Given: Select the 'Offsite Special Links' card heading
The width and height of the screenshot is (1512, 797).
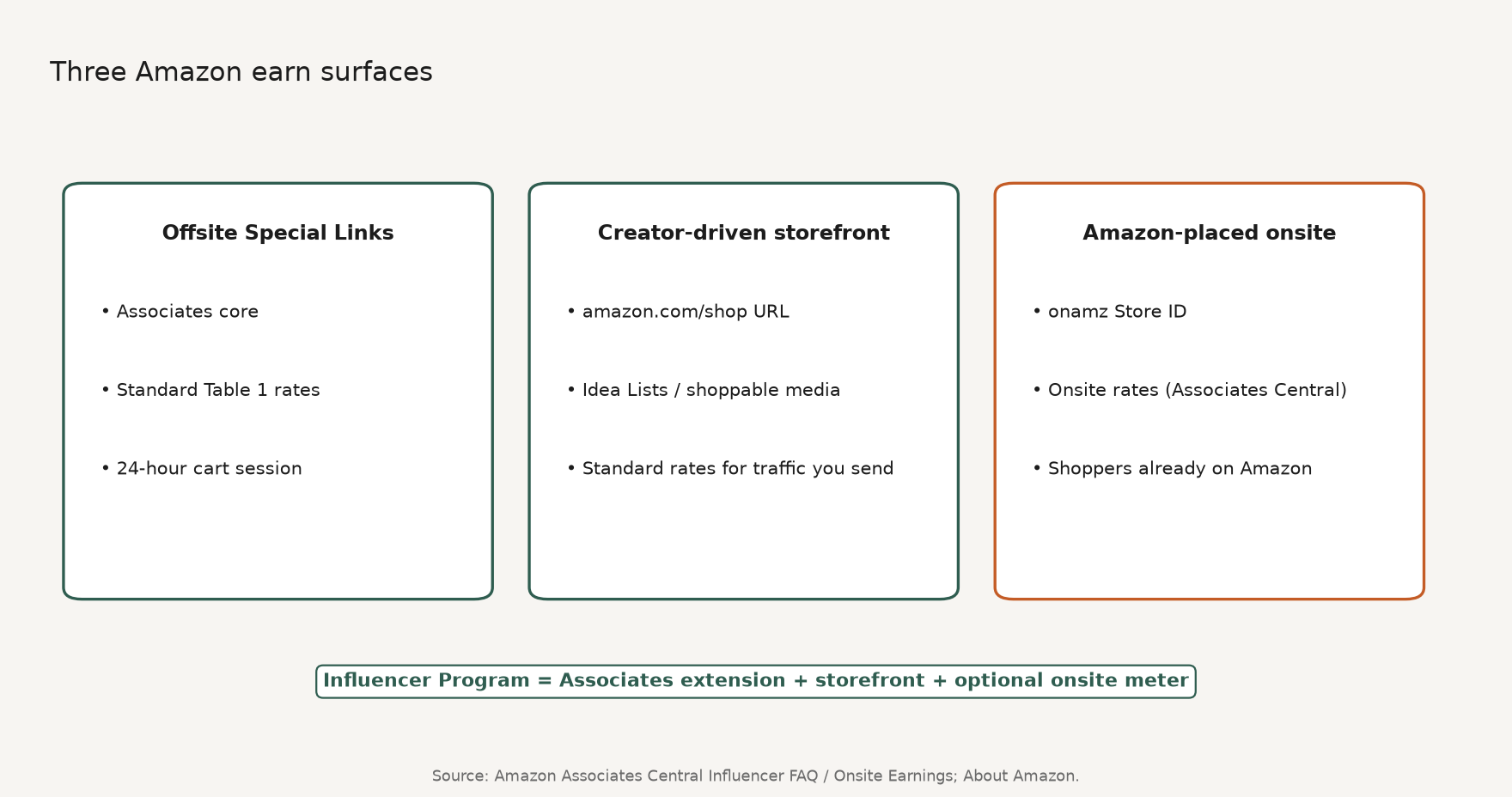Looking at the screenshot, I should 277,233.
